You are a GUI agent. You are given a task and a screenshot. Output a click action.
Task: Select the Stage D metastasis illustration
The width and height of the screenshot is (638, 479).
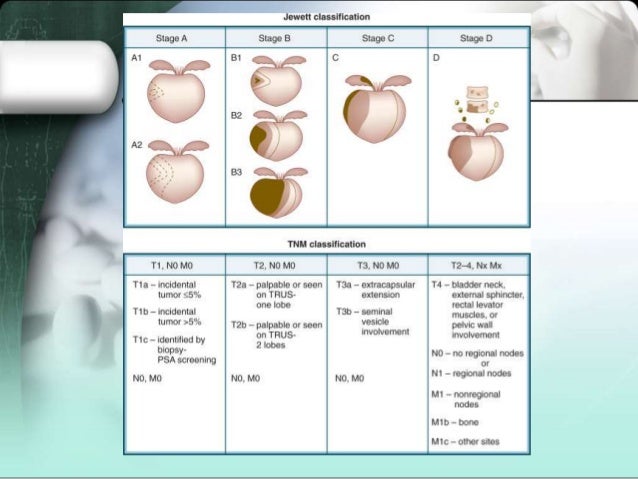click(478, 133)
